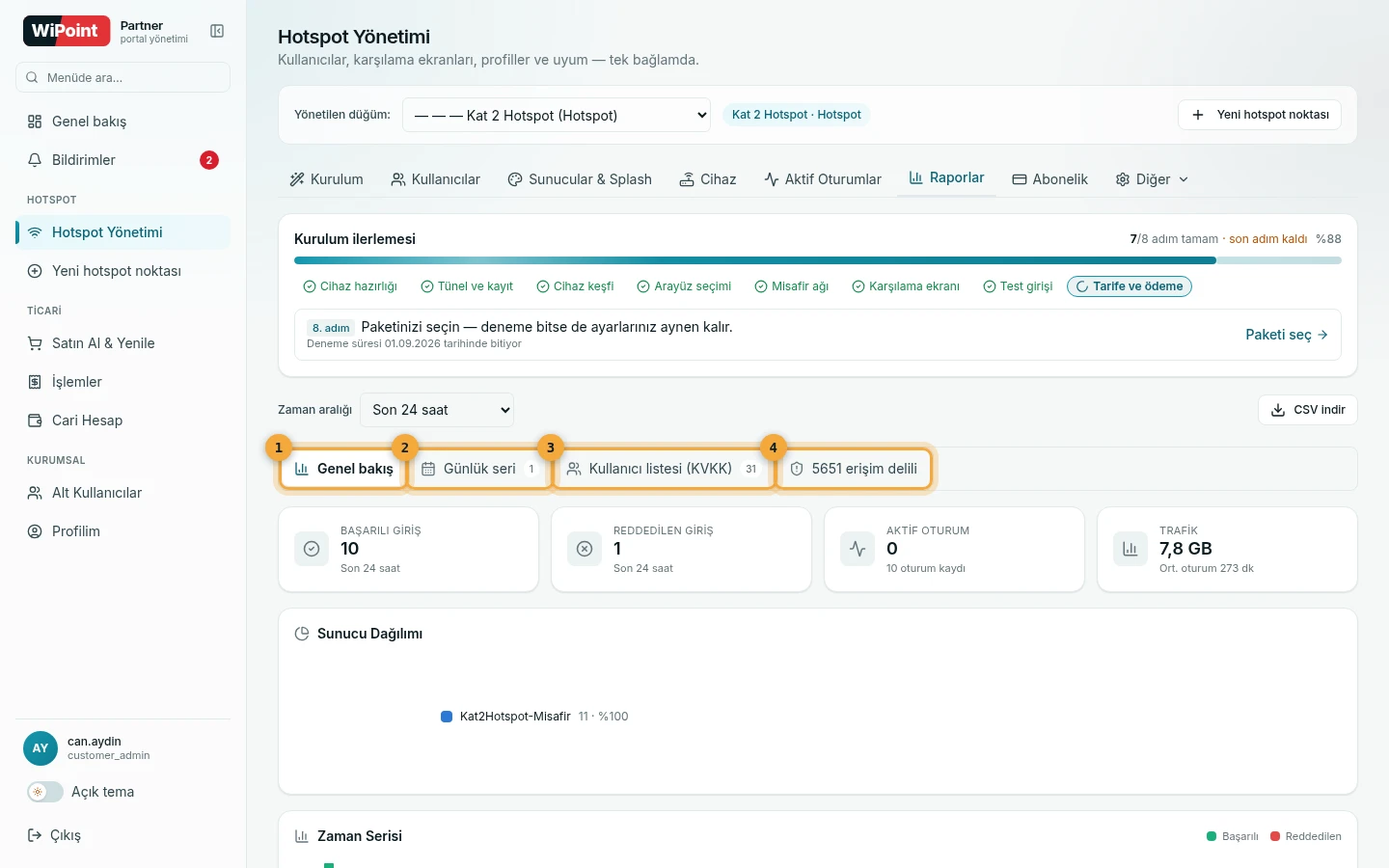Click the Satın Al & Yenile cart icon
Image resolution: width=1389 pixels, height=868 pixels.
coord(35,343)
